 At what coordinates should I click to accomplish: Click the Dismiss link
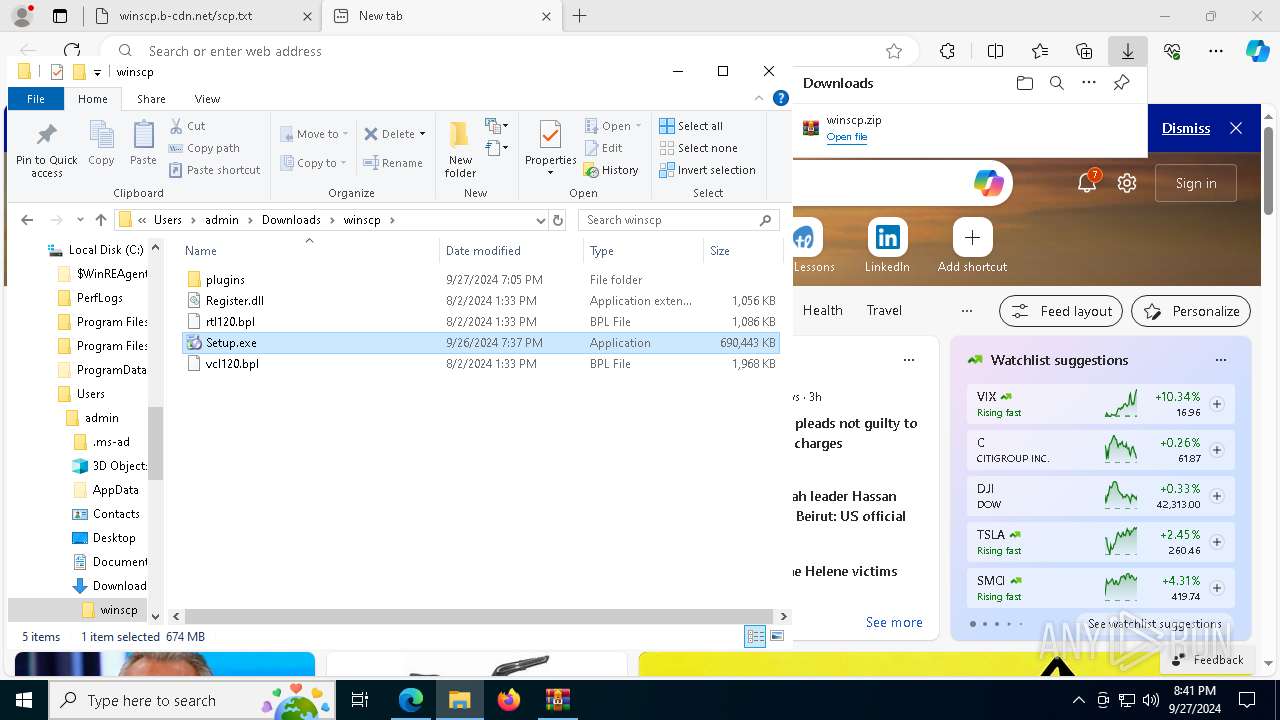point(1186,128)
